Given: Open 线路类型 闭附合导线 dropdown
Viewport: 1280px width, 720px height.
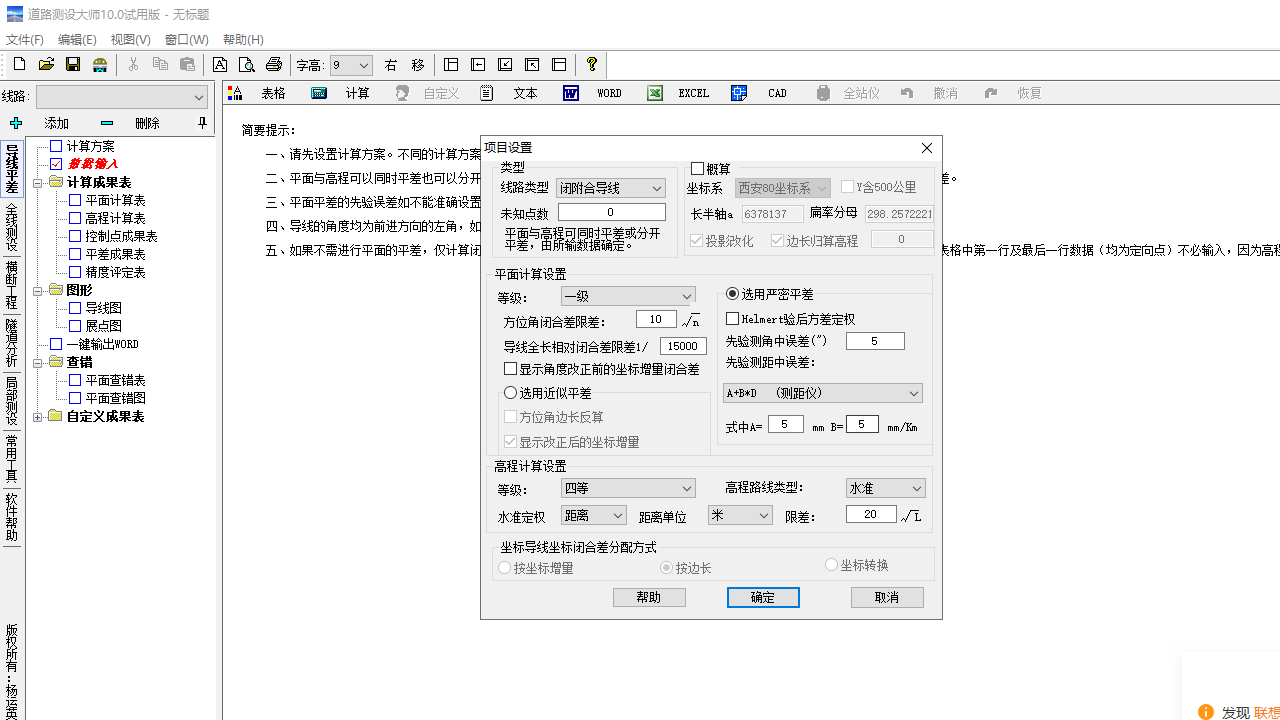Looking at the screenshot, I should click(611, 188).
